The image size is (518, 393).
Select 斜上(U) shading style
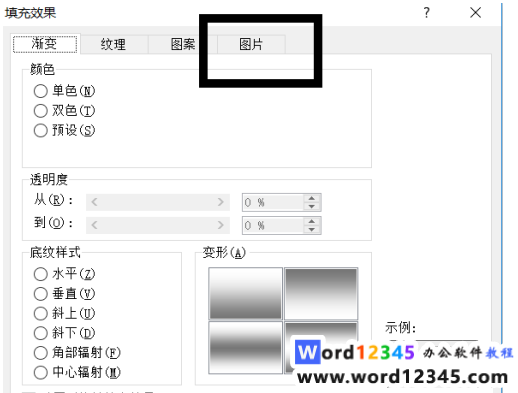point(40,313)
